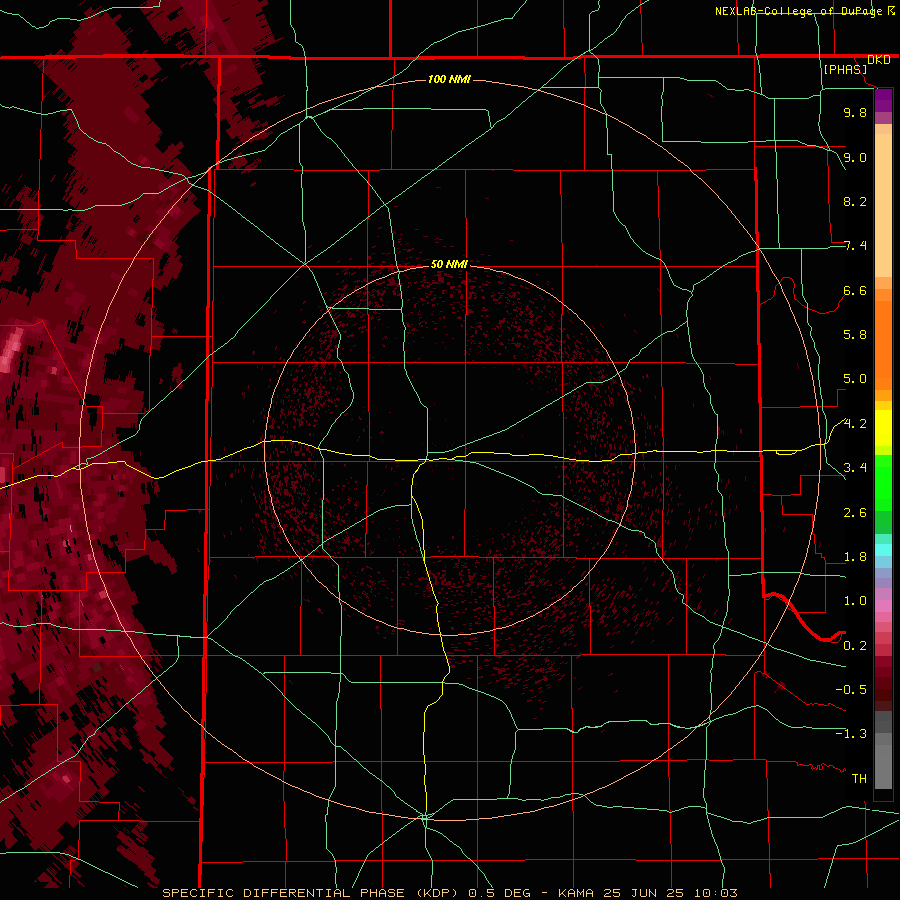Click the -0.5 legend value

pos(851,690)
